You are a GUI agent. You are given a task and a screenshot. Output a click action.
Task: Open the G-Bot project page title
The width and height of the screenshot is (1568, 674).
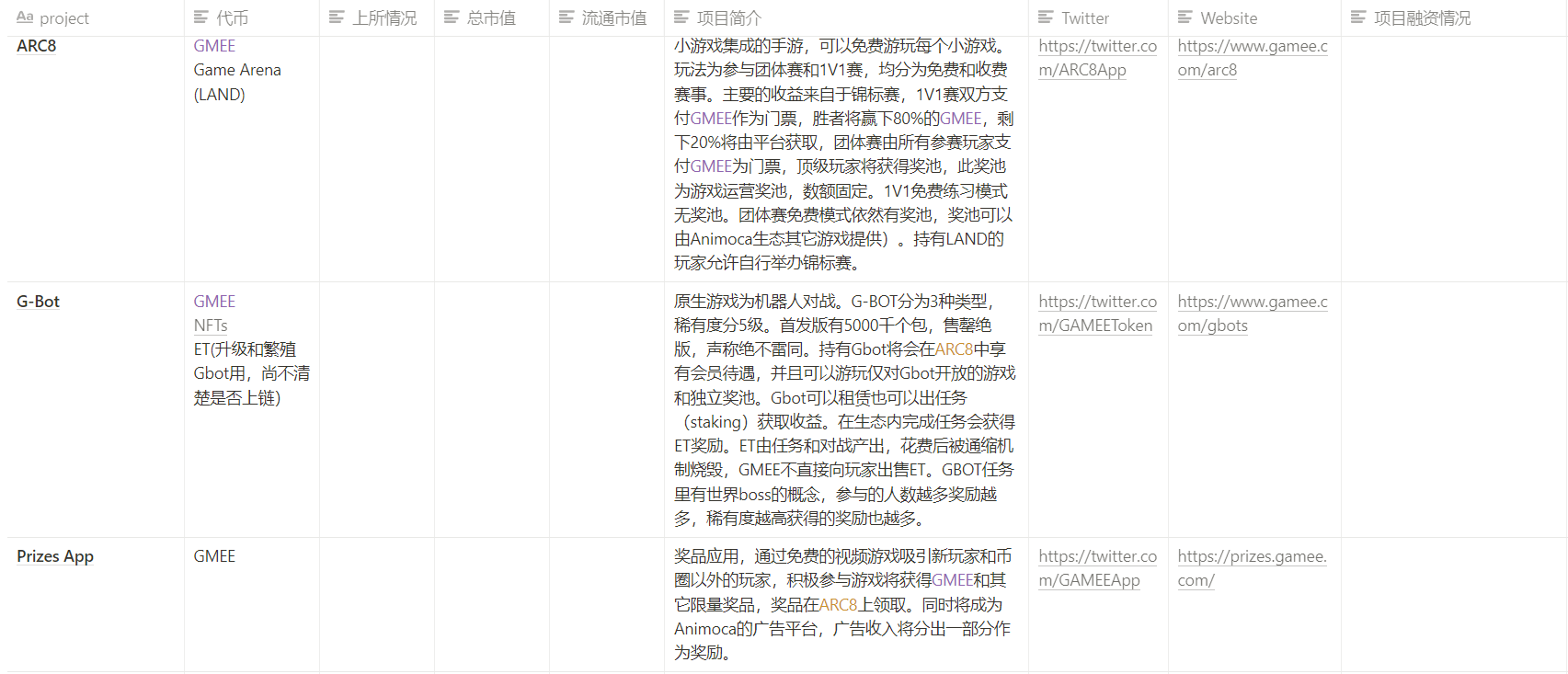click(x=38, y=302)
